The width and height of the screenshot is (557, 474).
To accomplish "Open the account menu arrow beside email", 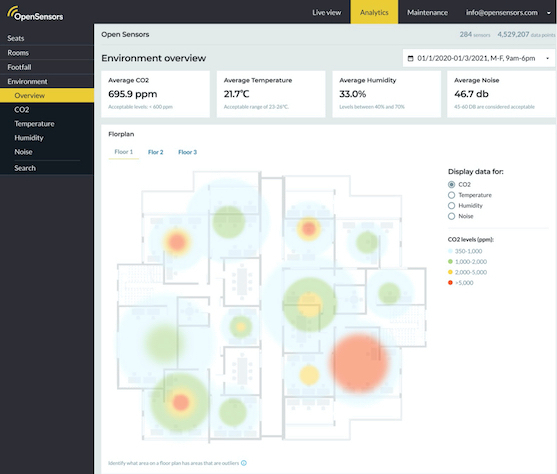I will pyautogui.click(x=548, y=13).
